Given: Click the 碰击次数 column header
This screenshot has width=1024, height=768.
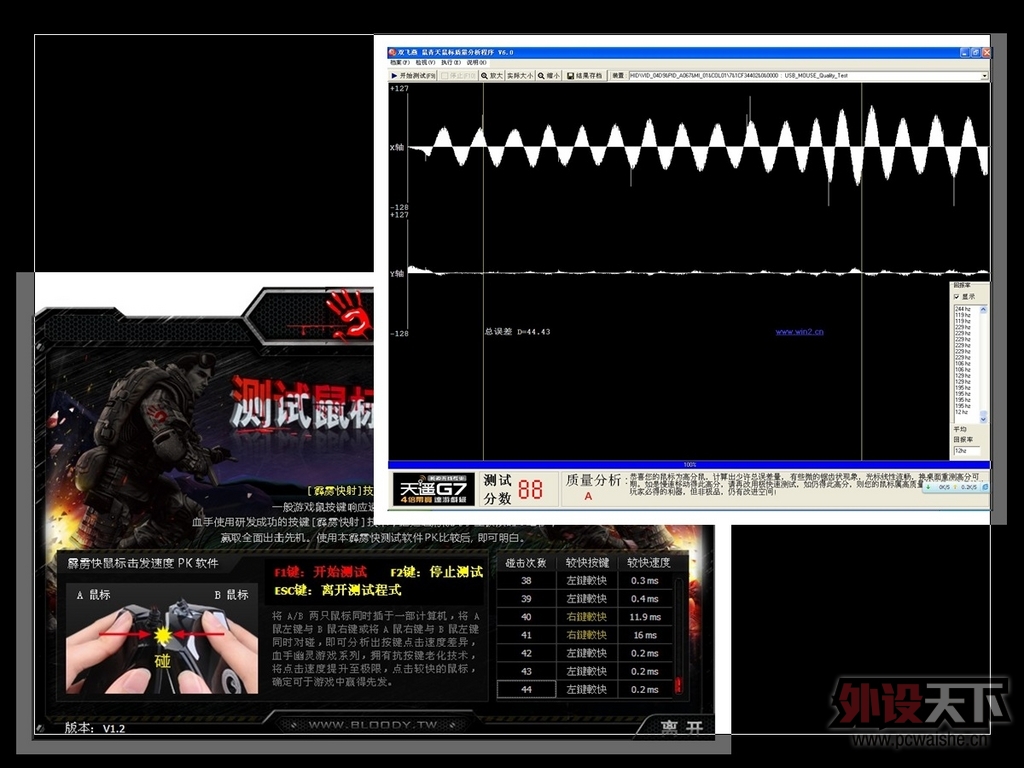Looking at the screenshot, I should click(x=526, y=562).
